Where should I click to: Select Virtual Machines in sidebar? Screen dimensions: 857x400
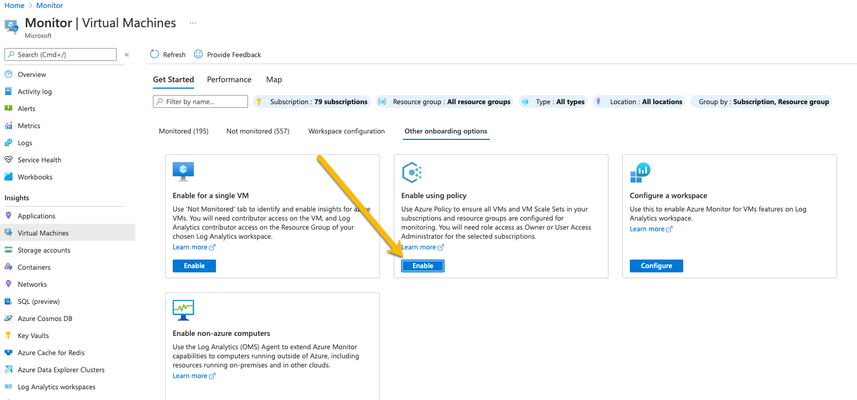[68, 233]
